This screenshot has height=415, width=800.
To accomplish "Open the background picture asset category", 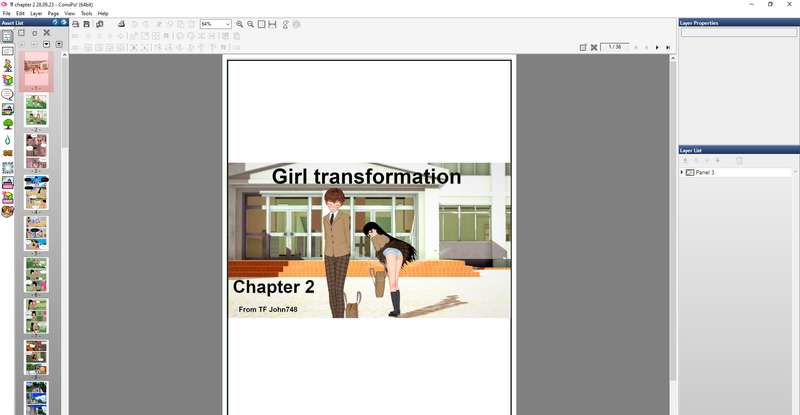I will coord(7,109).
